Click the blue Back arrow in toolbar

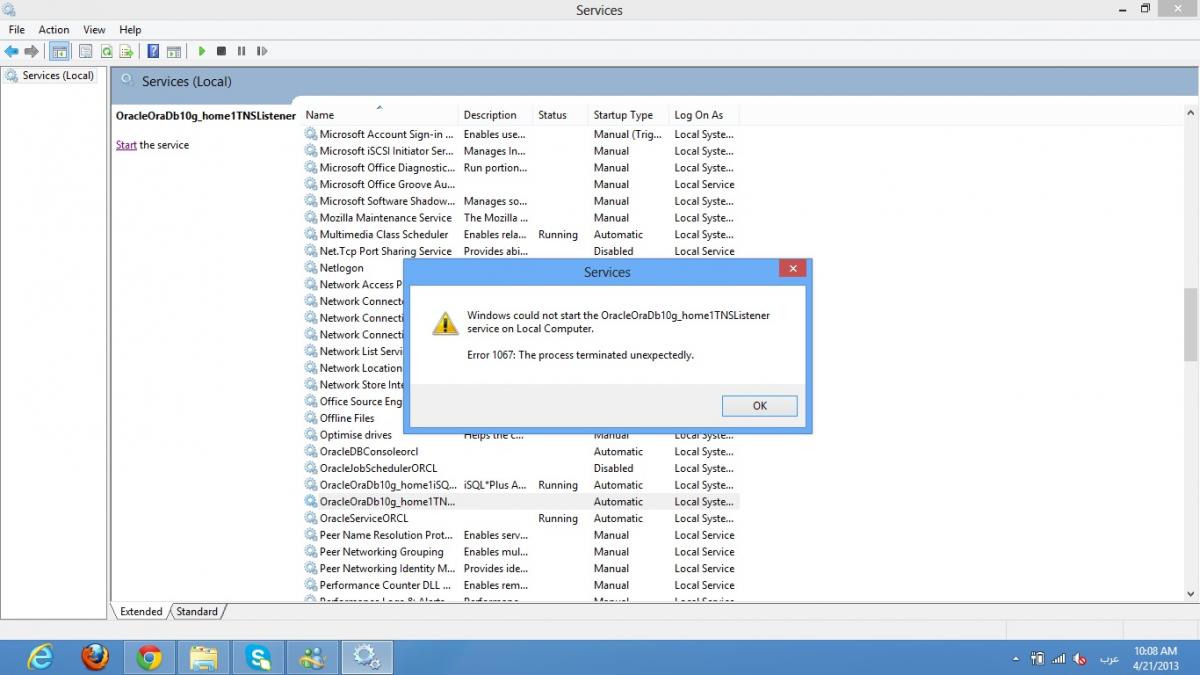pyautogui.click(x=12, y=51)
